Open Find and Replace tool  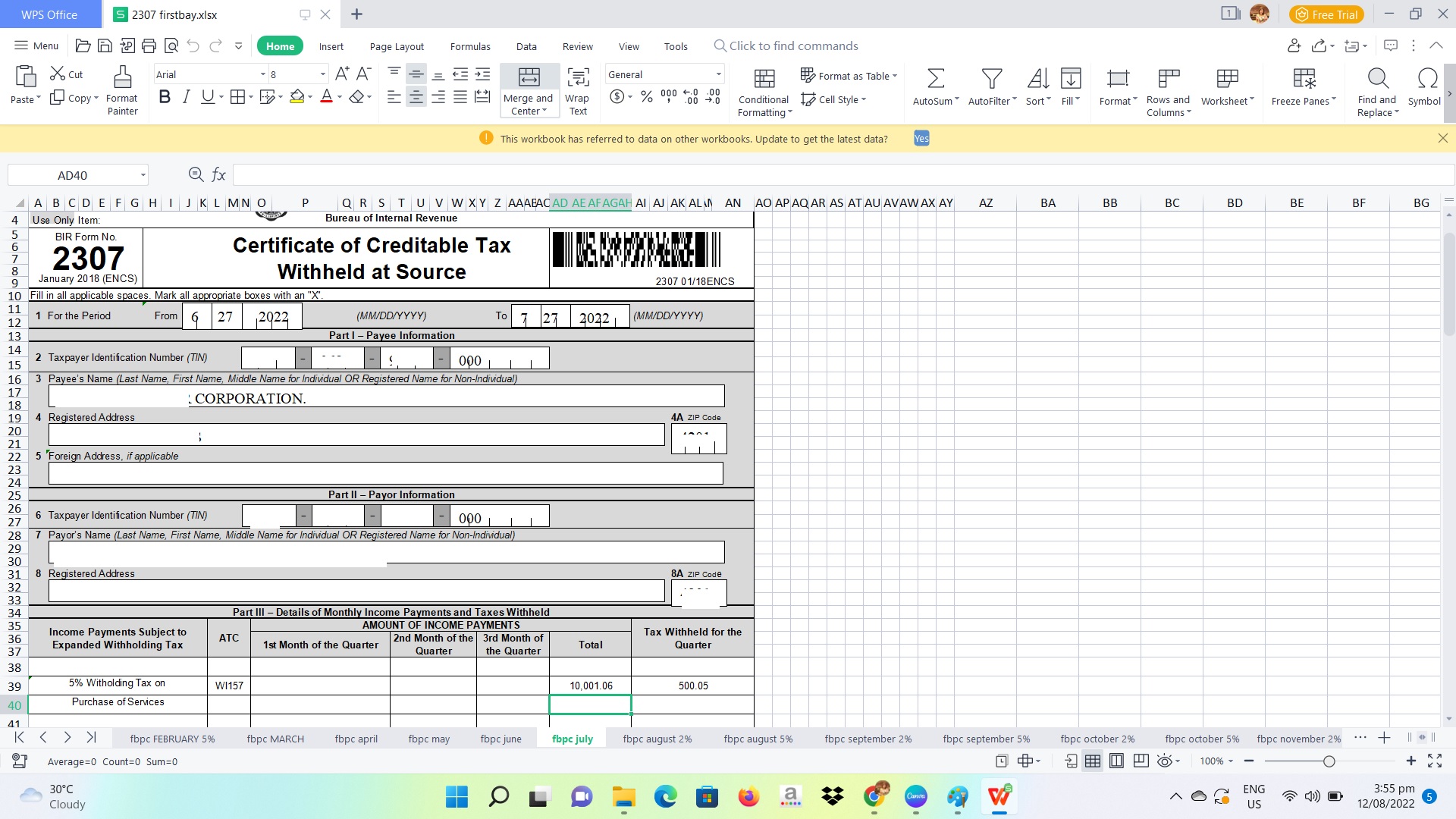(x=1377, y=78)
